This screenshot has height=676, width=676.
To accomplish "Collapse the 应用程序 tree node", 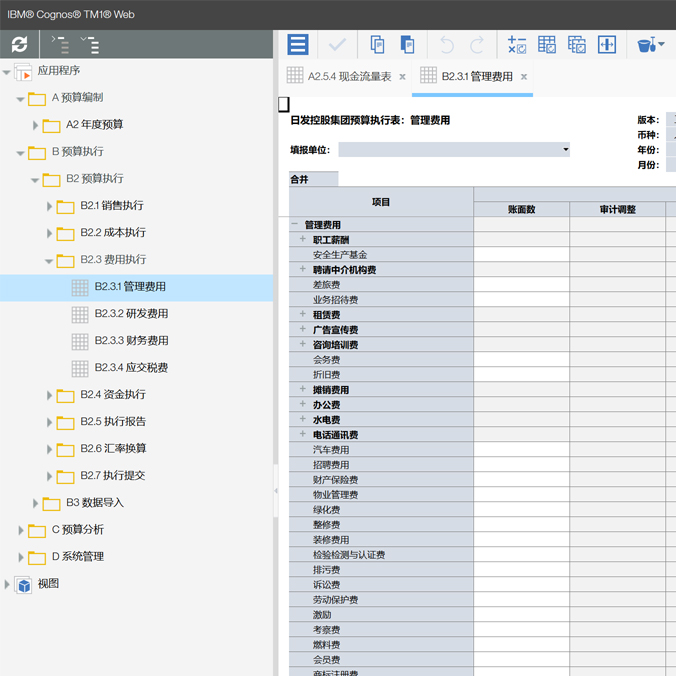I will pyautogui.click(x=6, y=72).
